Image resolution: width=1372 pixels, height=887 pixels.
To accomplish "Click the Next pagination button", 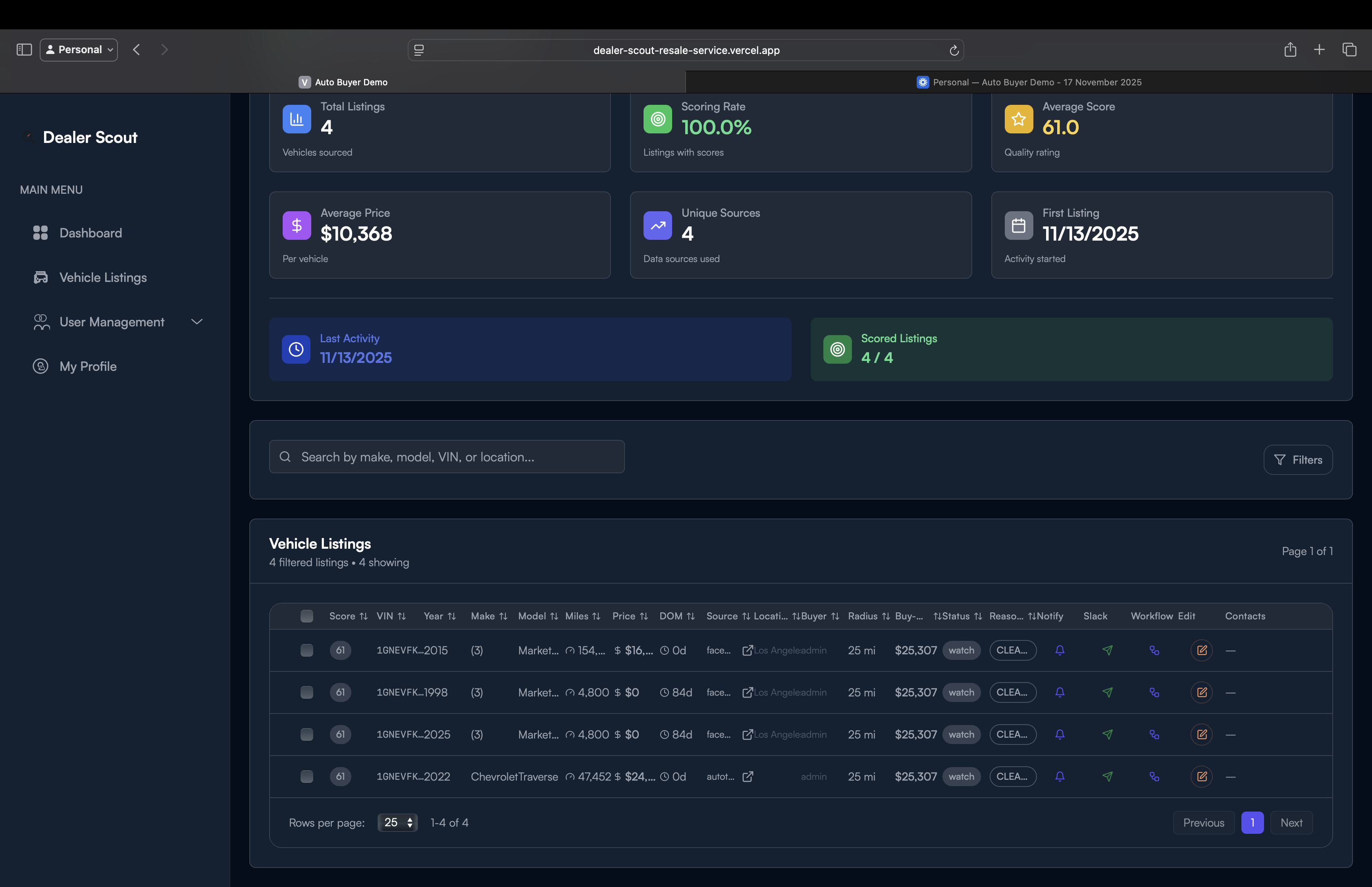I will pos(1291,823).
